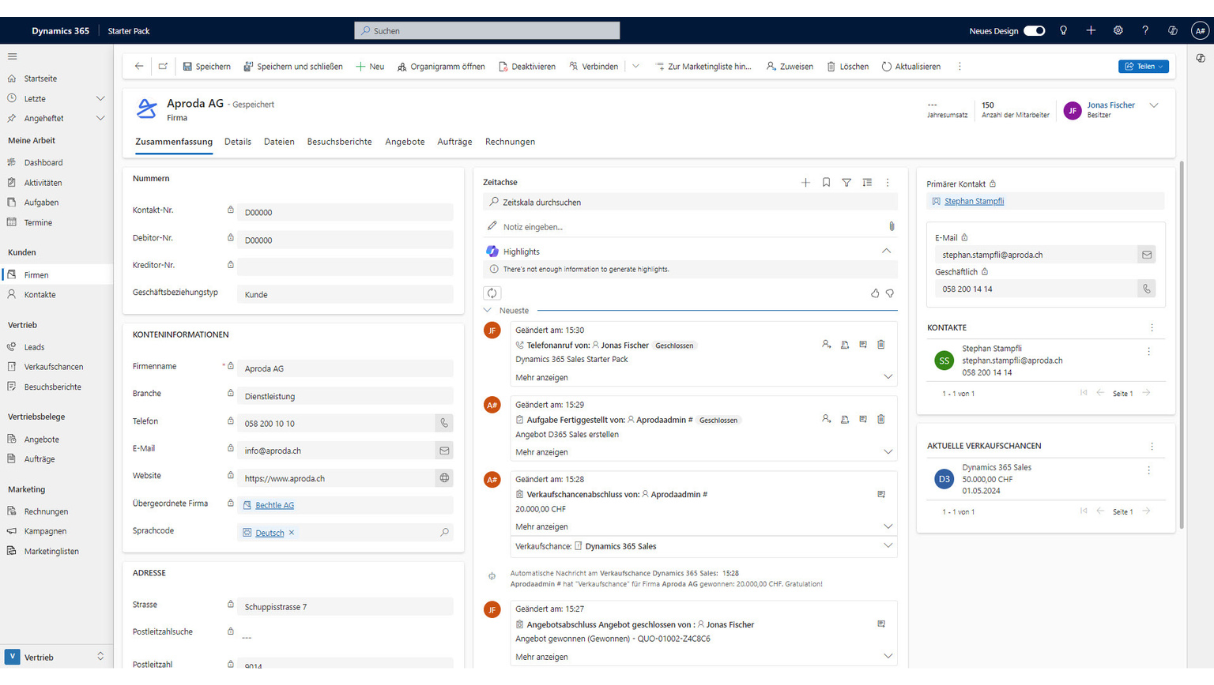Expand the Verkaufschance Dynamics 365 Sales row
Image resolution: width=1214 pixels, height=685 pixels.
click(888, 546)
